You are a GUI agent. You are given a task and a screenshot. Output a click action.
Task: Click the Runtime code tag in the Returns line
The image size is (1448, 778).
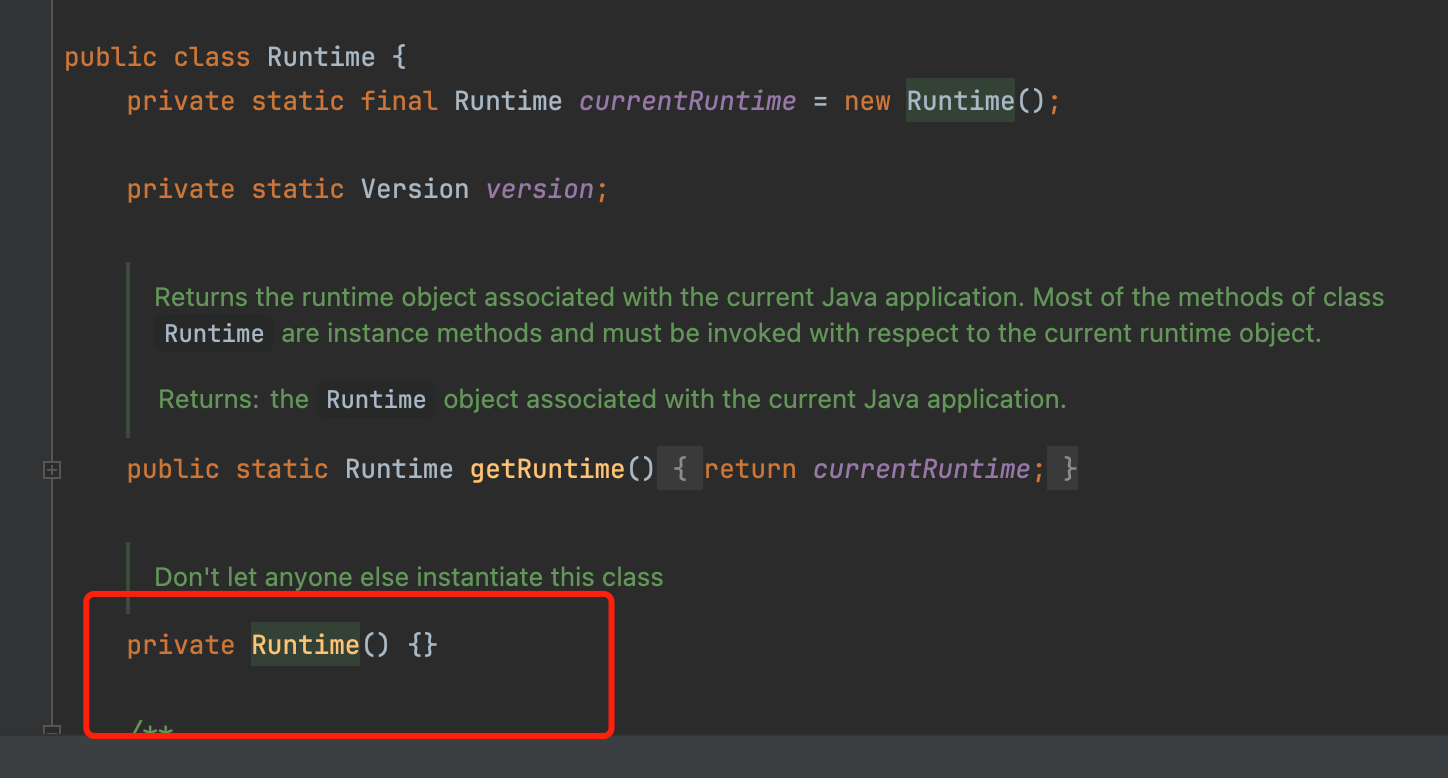(x=376, y=400)
